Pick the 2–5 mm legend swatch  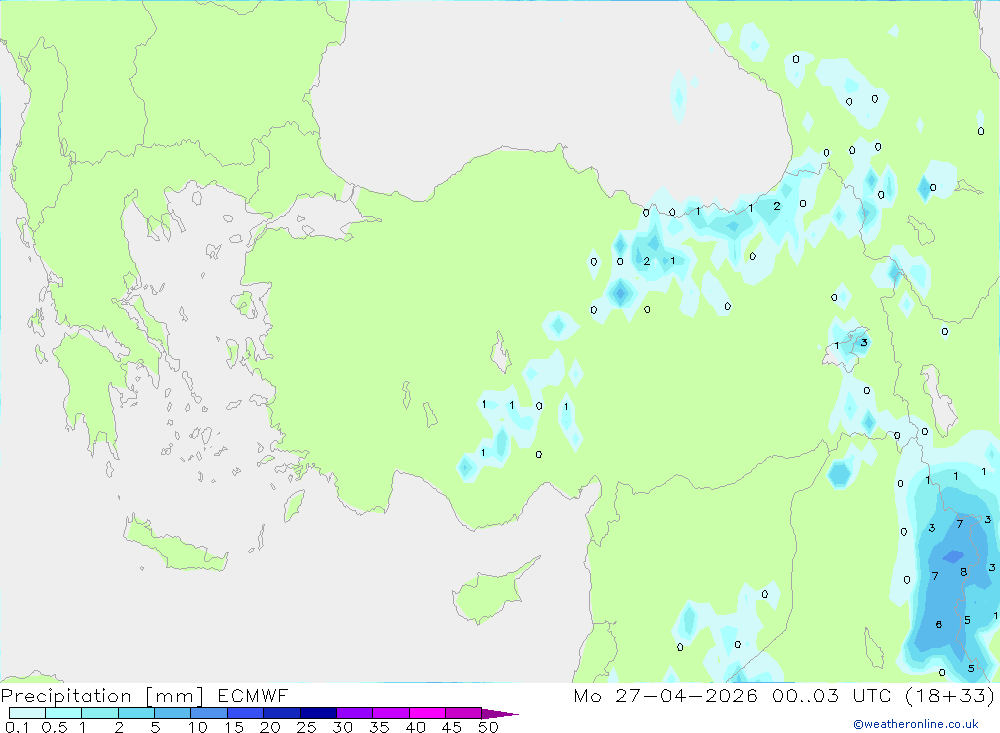point(136,713)
